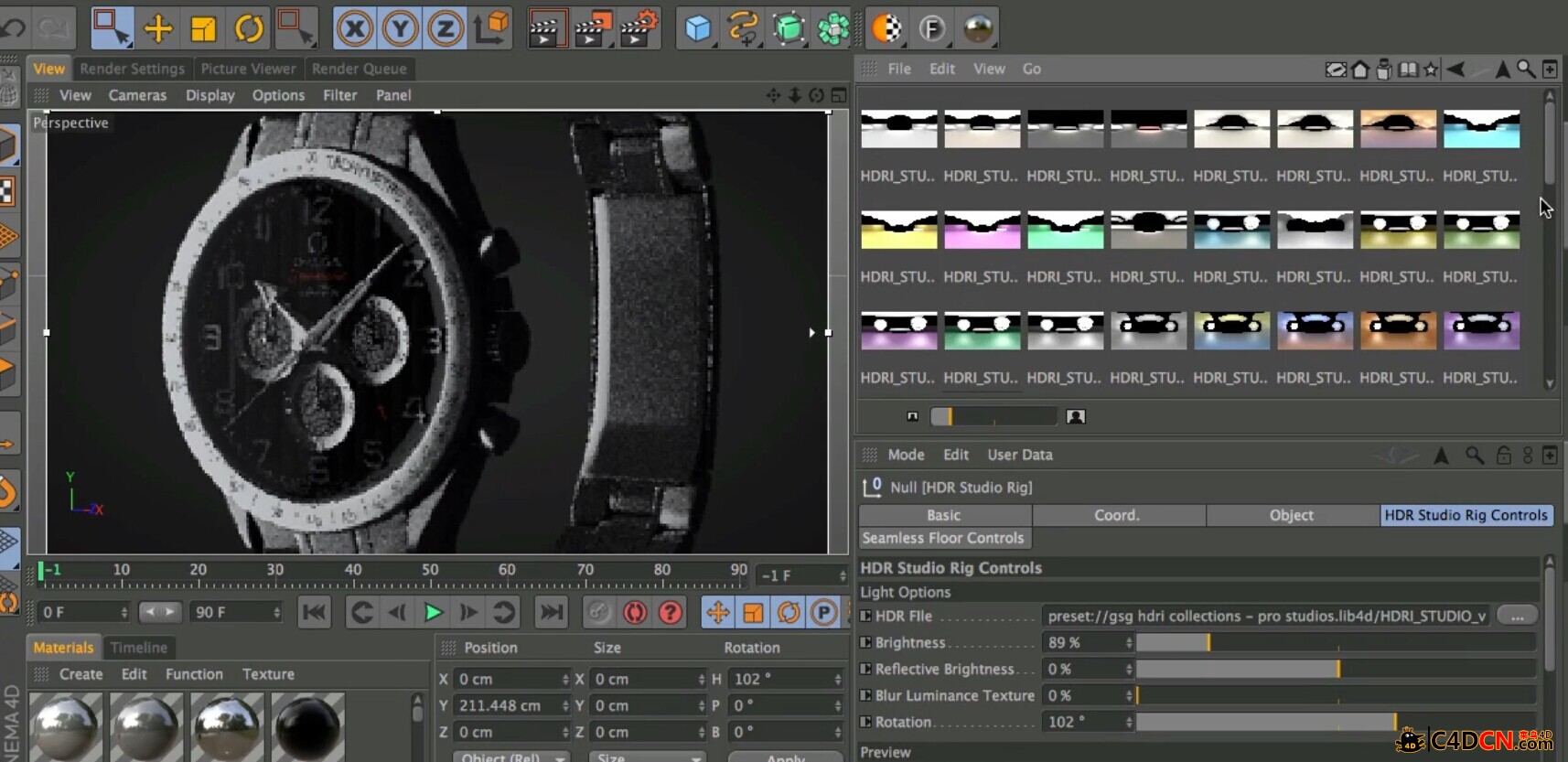Click content browser thumbnail size slider
This screenshot has height=762, width=1568.
pos(993,416)
